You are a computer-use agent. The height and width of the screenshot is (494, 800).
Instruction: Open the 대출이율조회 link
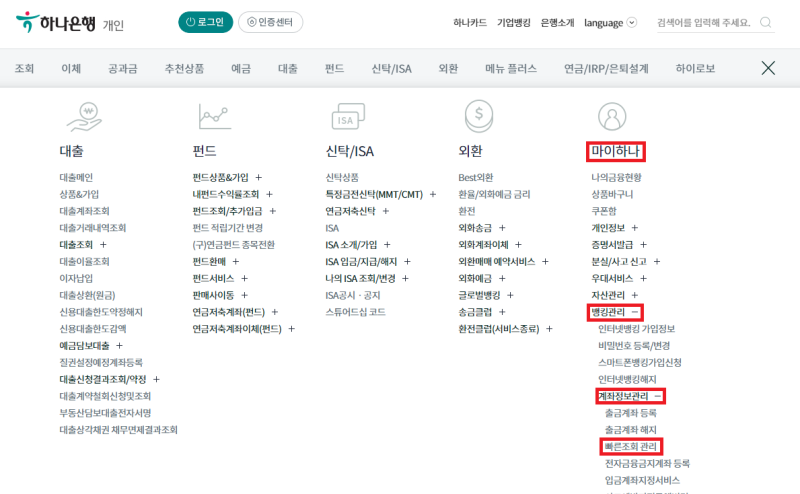pos(84,261)
